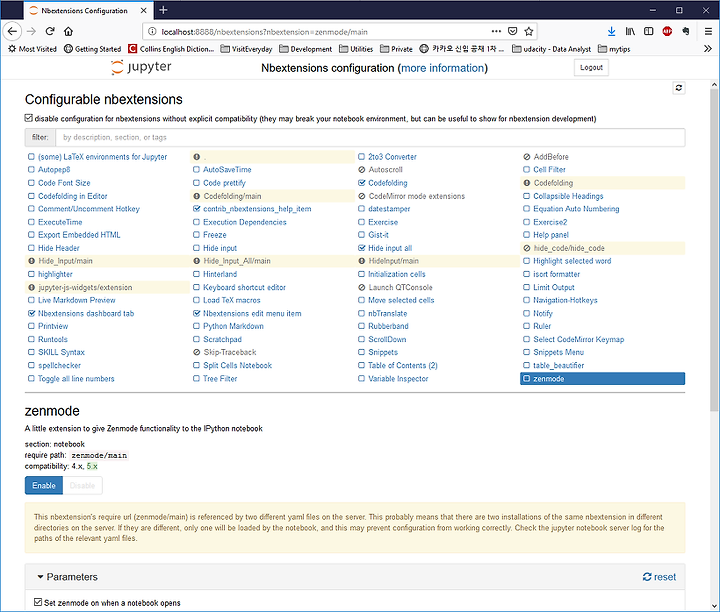
Task: Open the Private bookmarks folder
Action: click(x=396, y=49)
